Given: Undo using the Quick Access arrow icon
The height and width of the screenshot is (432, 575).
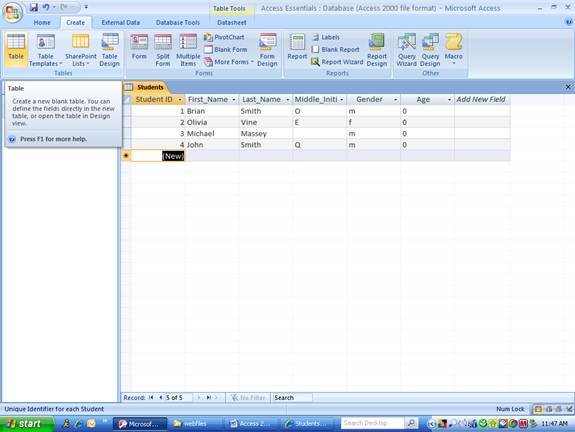Looking at the screenshot, I should click(x=46, y=7).
